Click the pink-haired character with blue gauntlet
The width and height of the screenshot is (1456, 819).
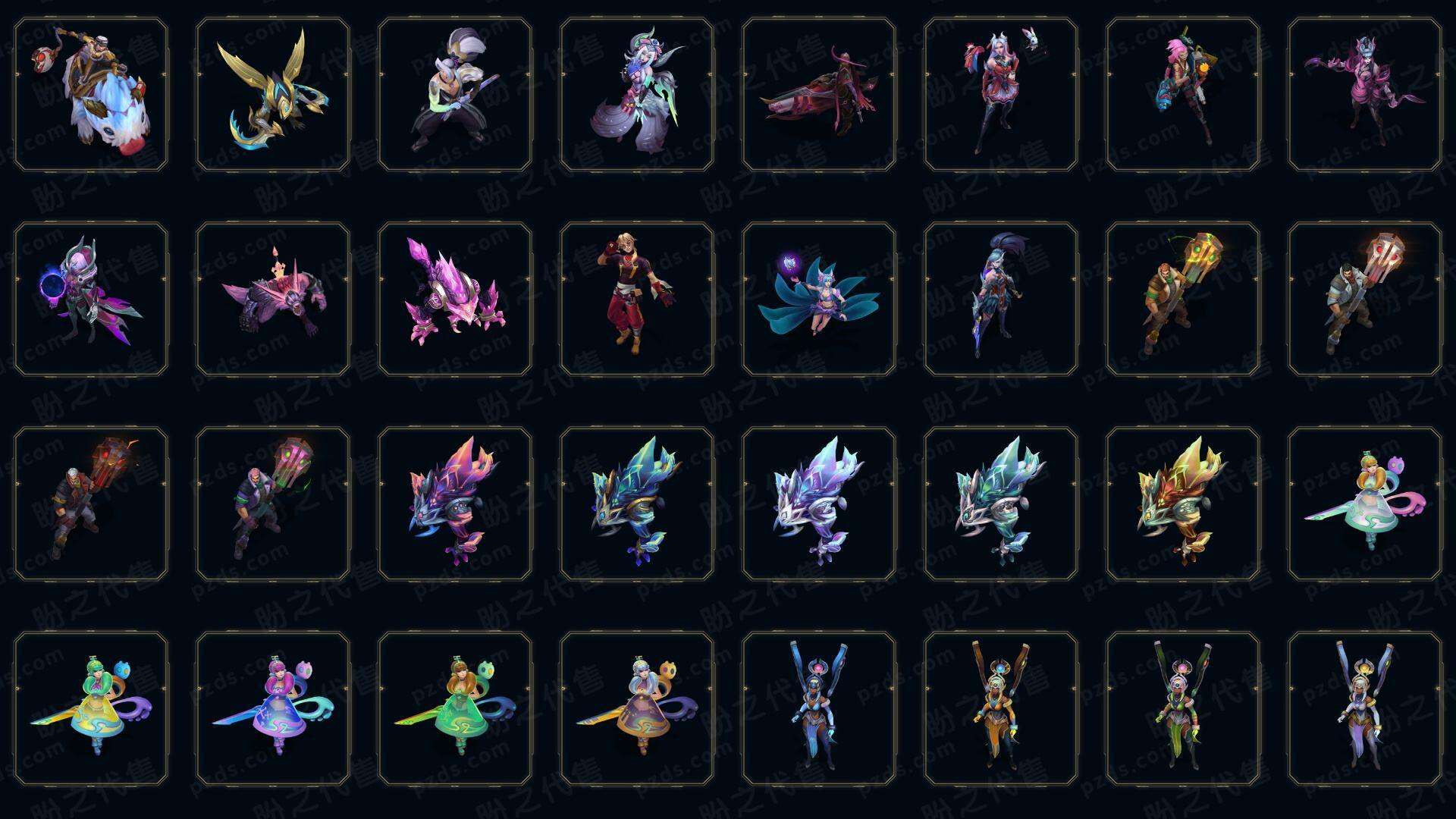pos(1183,95)
